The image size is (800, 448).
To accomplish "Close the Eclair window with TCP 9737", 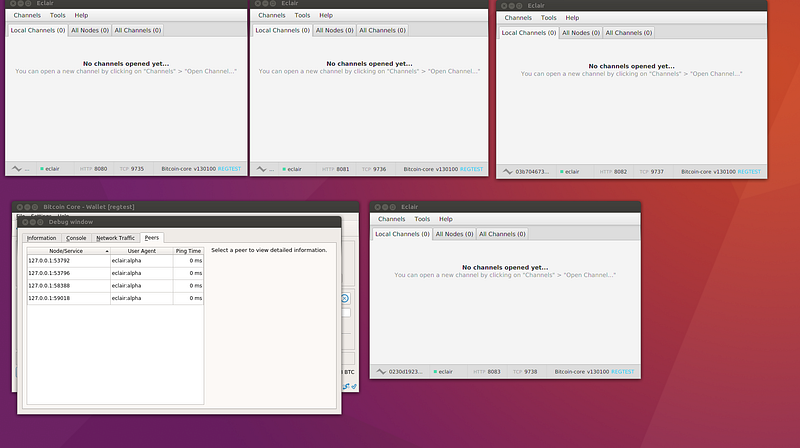I will coord(504,6).
